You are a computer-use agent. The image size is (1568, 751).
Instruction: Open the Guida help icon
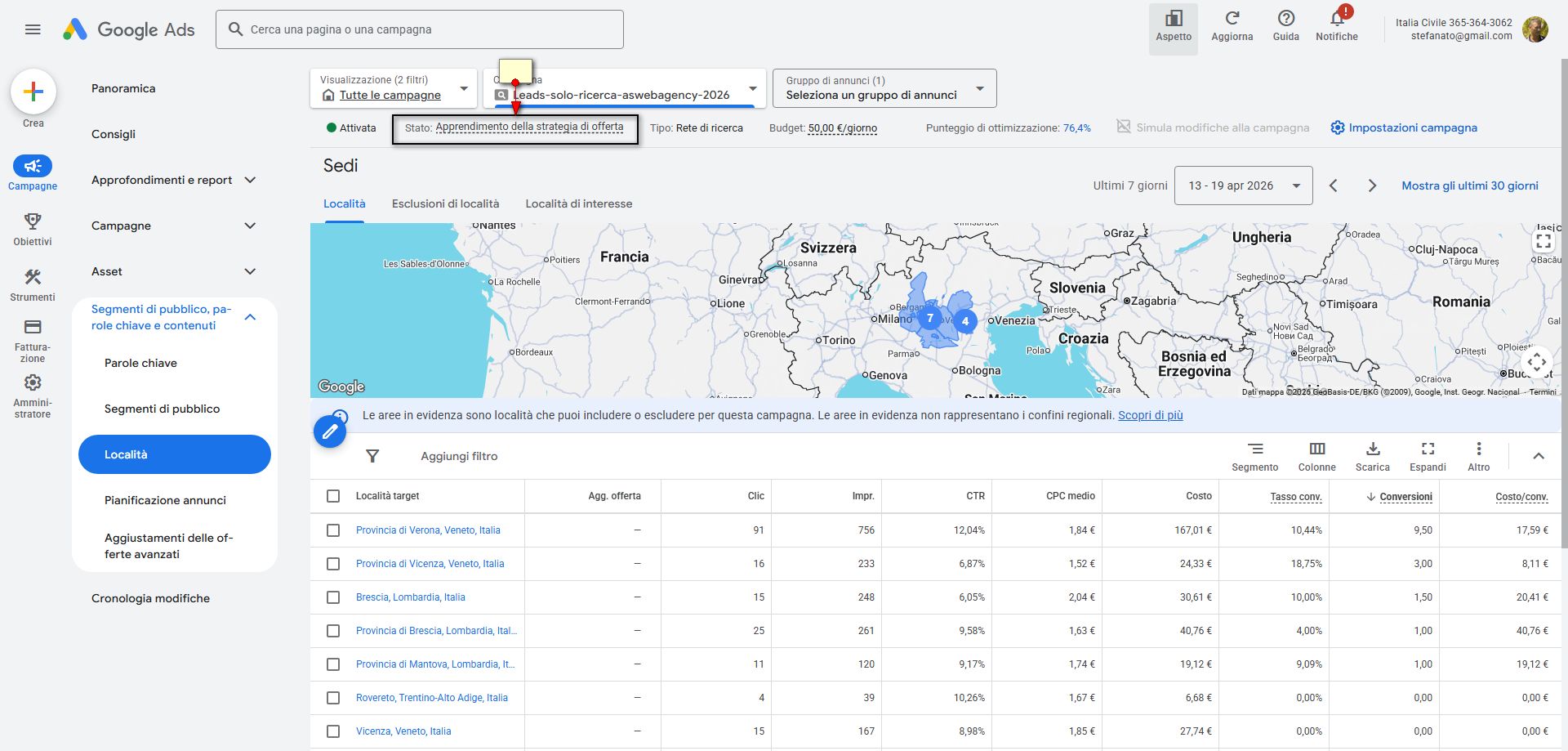click(x=1285, y=20)
